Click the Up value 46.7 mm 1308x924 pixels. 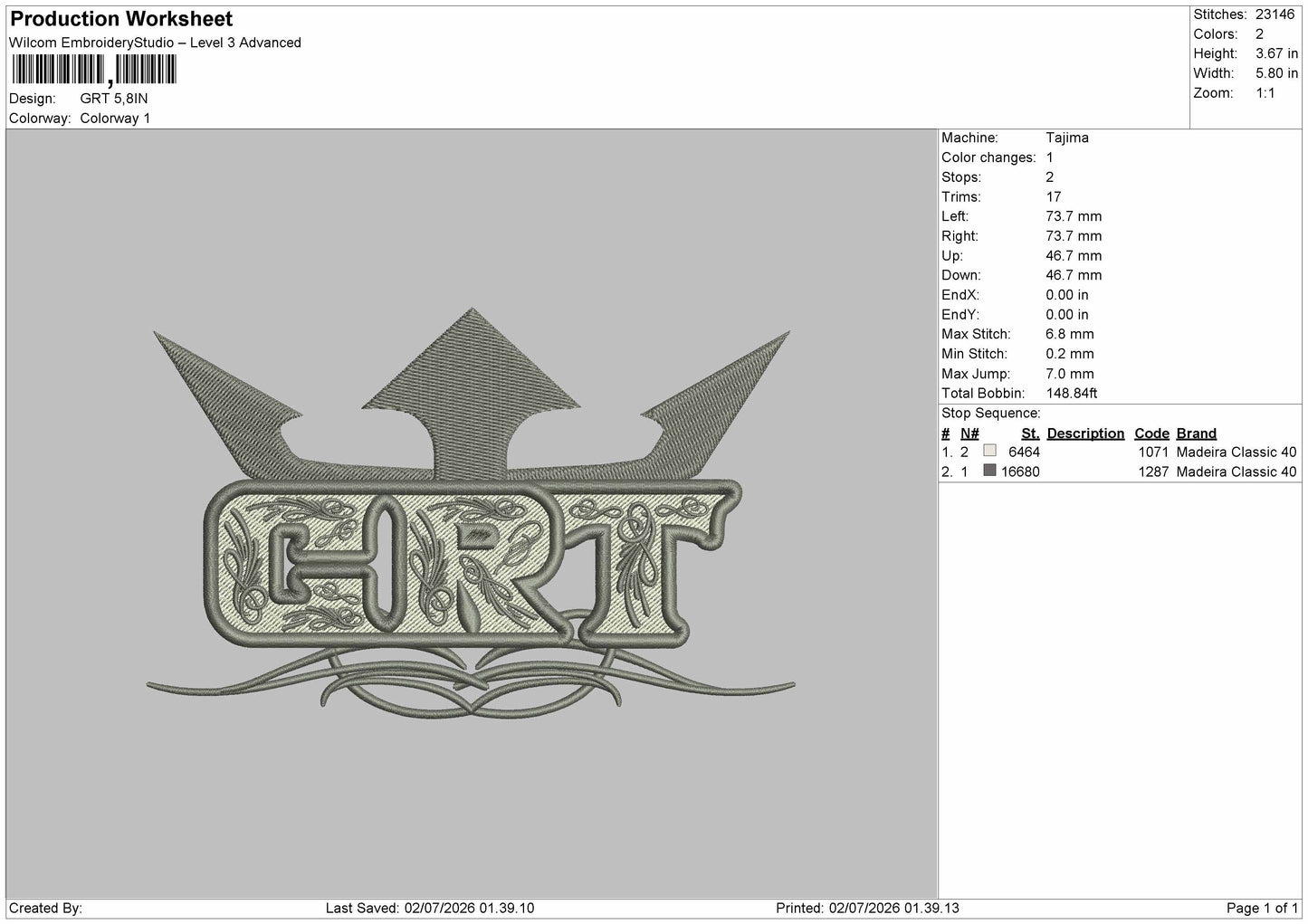1074,256
